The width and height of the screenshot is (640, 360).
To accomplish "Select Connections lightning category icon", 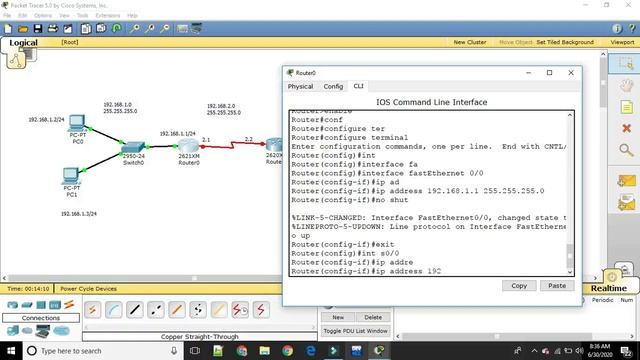I will pos(69,304).
